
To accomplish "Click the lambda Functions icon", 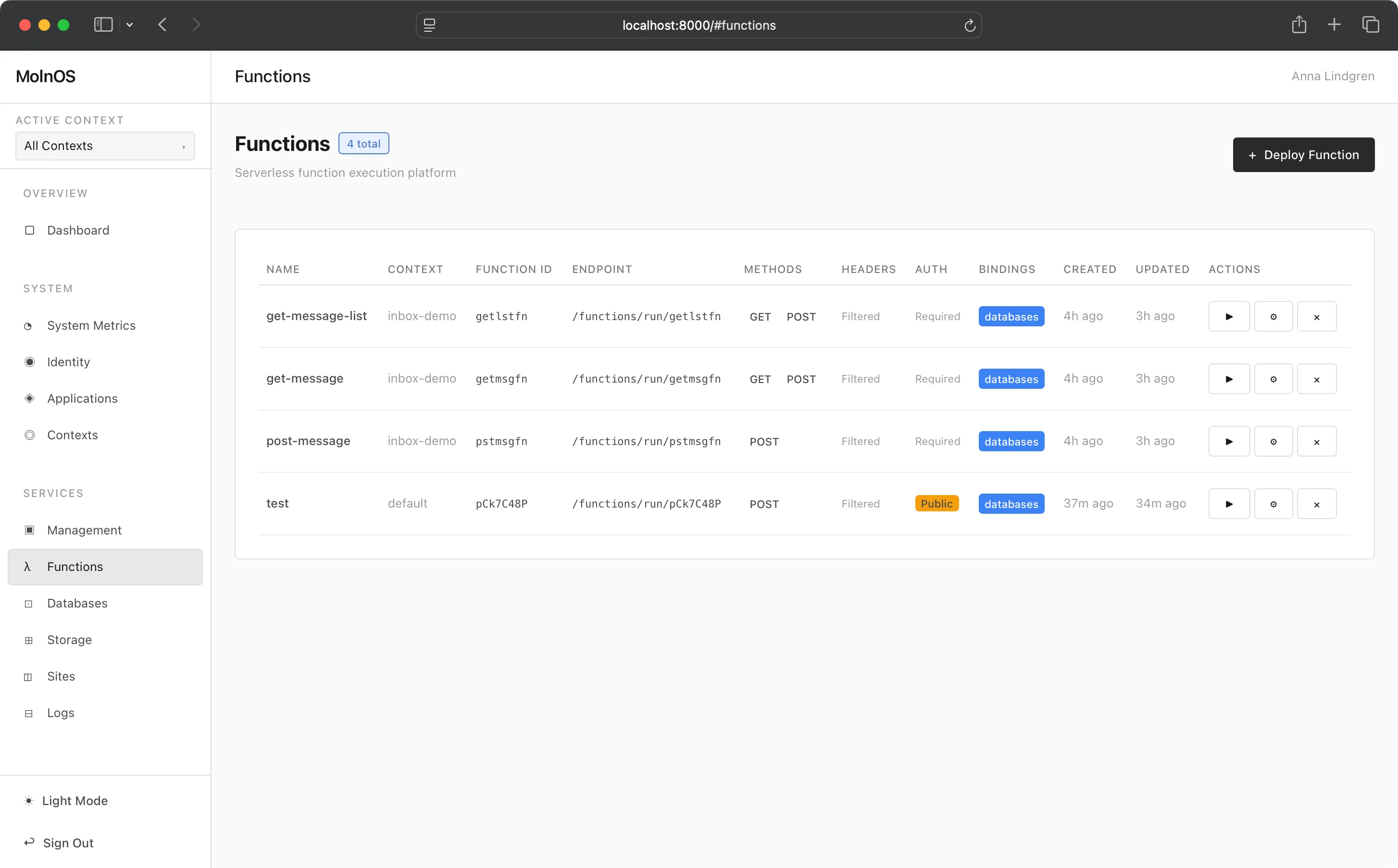I will (27, 567).
